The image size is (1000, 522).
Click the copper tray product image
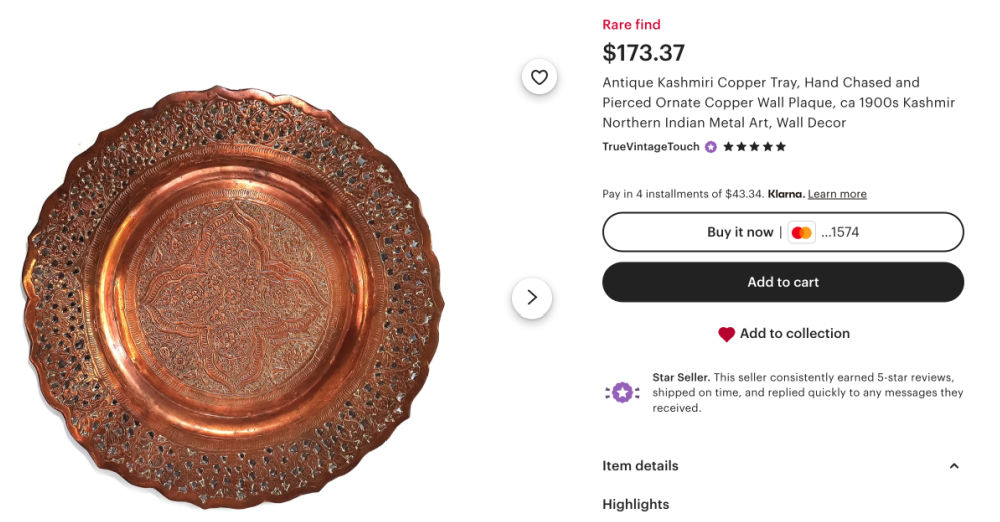232,297
